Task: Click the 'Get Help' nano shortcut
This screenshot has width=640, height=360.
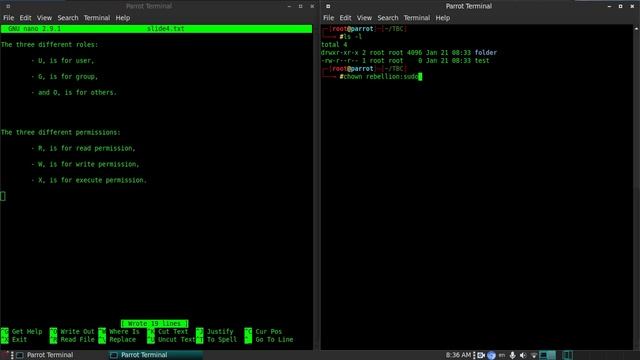Action: (27, 331)
